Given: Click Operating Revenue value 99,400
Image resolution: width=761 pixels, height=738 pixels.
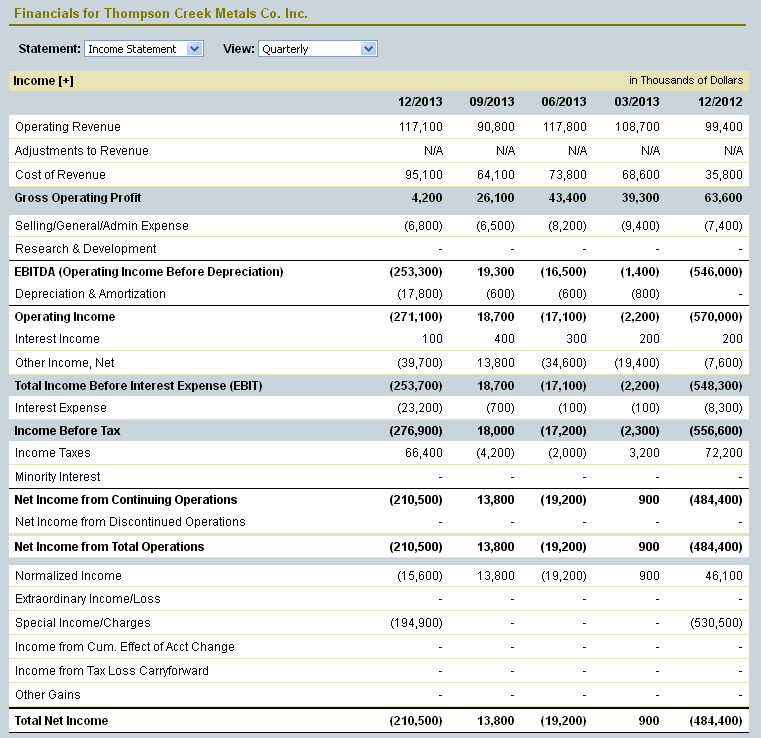Looking at the screenshot, I should pos(724,127).
